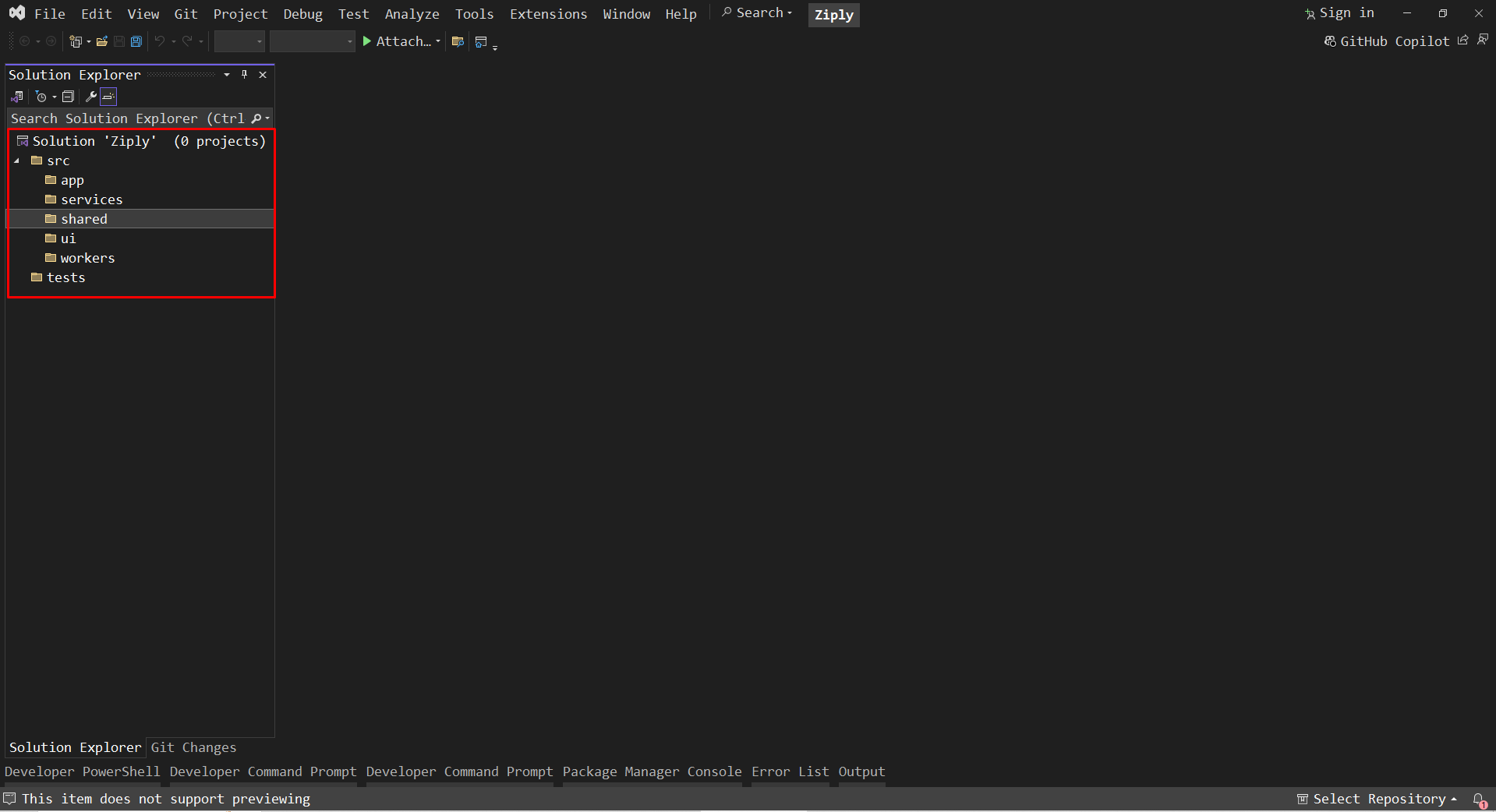This screenshot has width=1496, height=812.
Task: Open the Developer PowerShell tab
Action: coord(82,771)
